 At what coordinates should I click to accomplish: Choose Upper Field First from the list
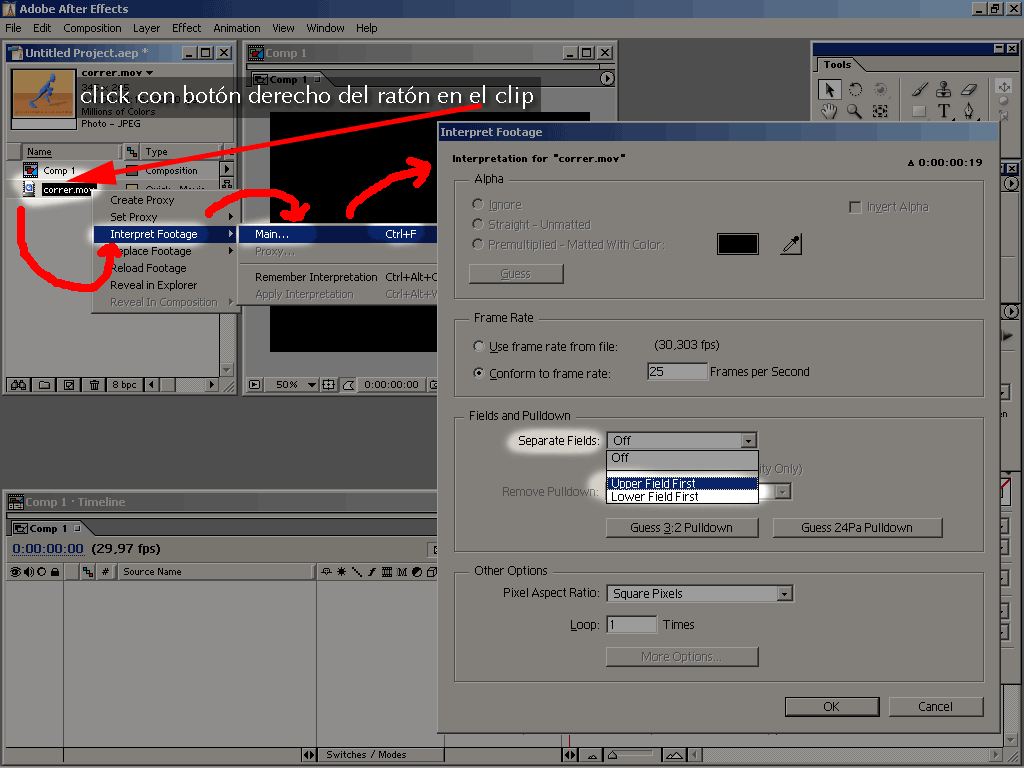(682, 484)
